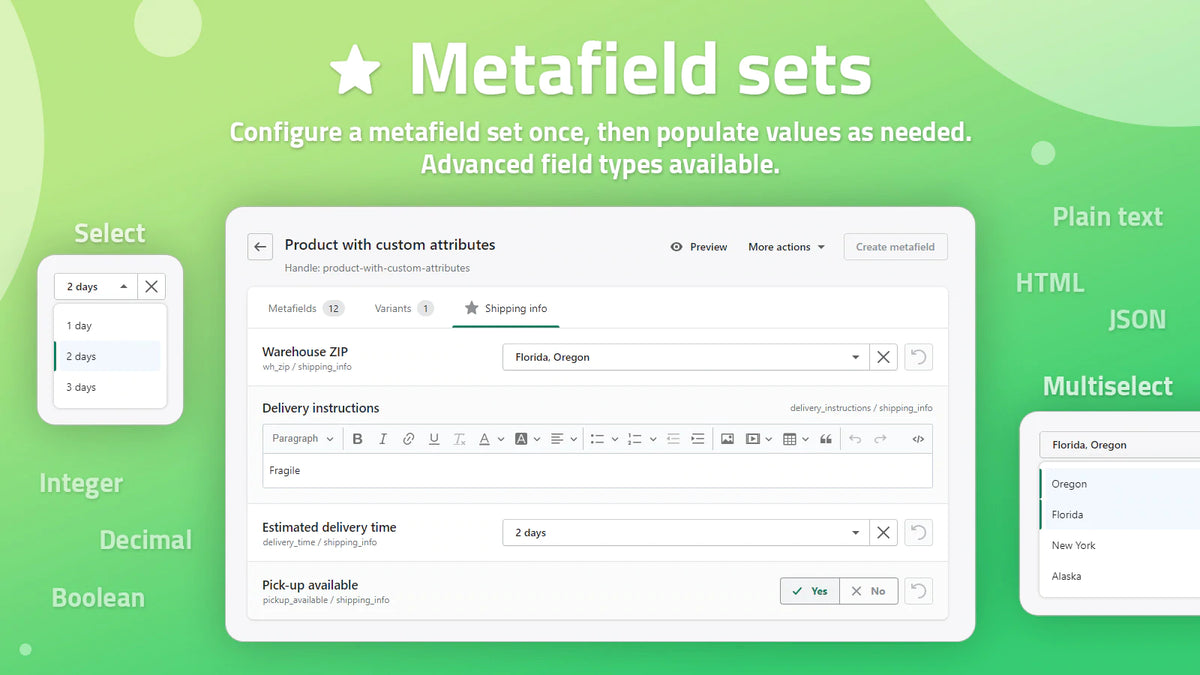Click the Preview eye button
This screenshot has width=1200, height=675.
[x=699, y=247]
